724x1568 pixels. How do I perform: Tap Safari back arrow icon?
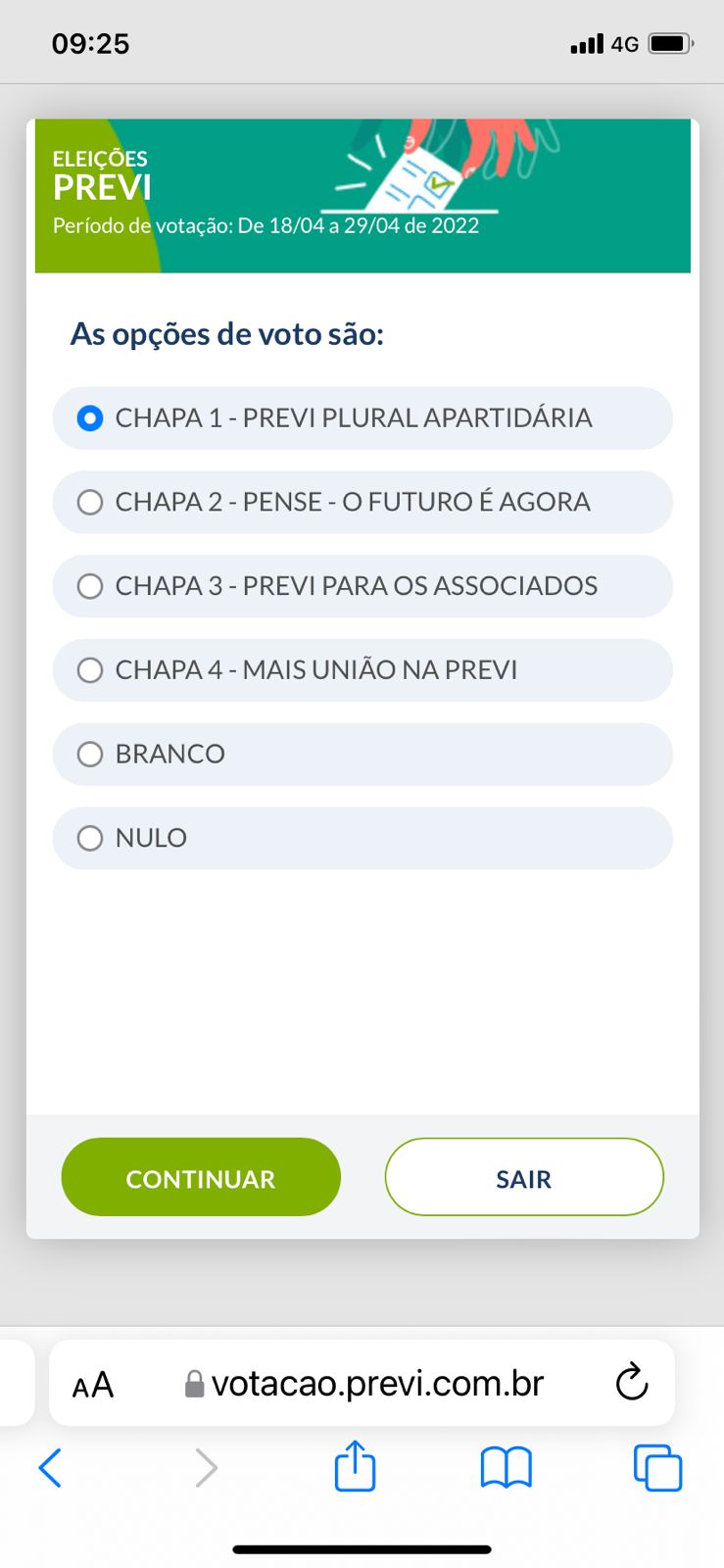pyautogui.click(x=50, y=1467)
